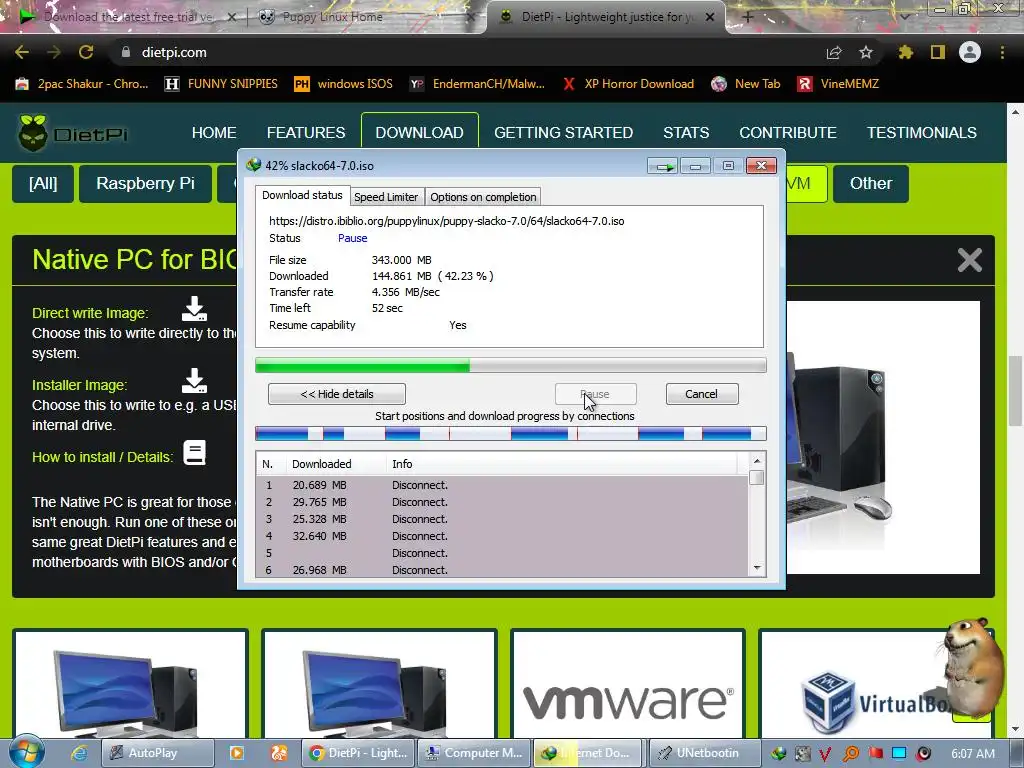
Task: Open the CONTRIBUTE menu item
Action: [x=788, y=133]
